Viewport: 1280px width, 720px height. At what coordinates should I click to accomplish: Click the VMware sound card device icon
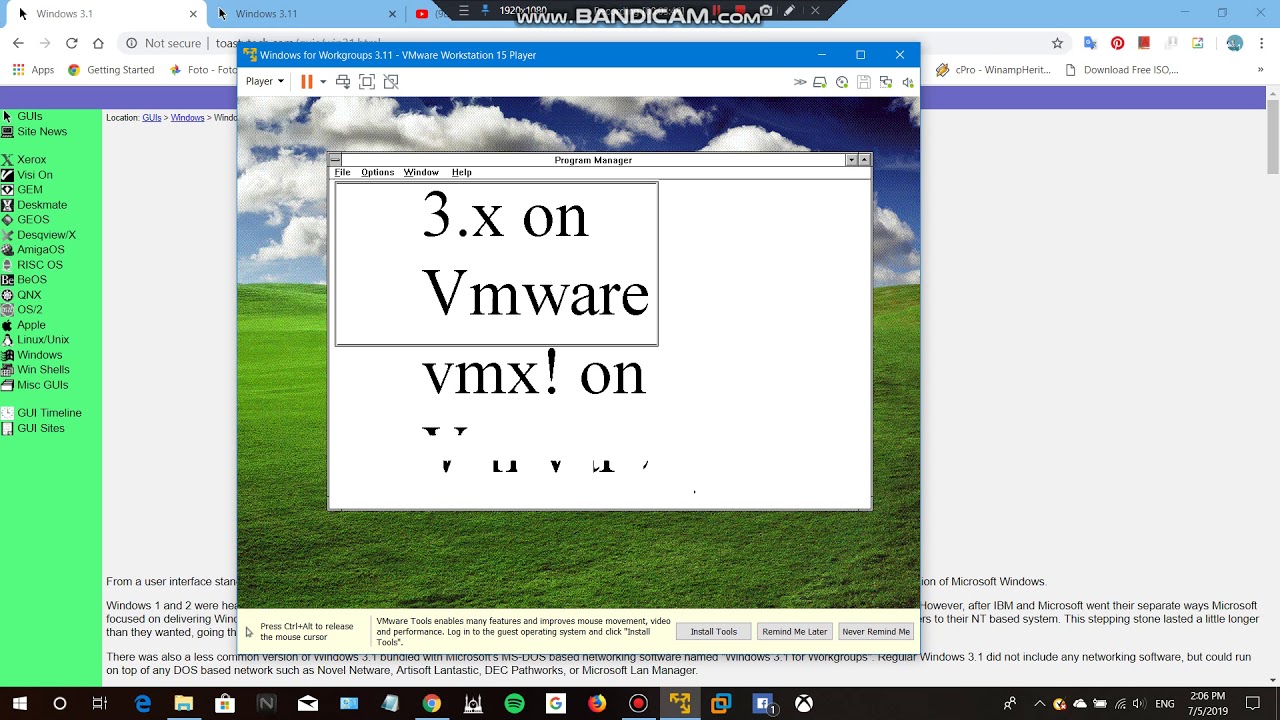coord(908,82)
